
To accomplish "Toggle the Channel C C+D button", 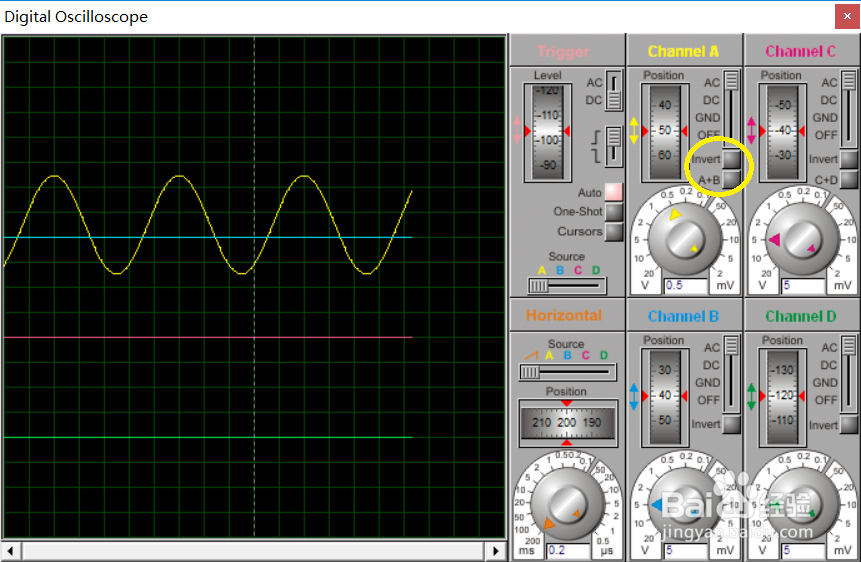I will [849, 180].
